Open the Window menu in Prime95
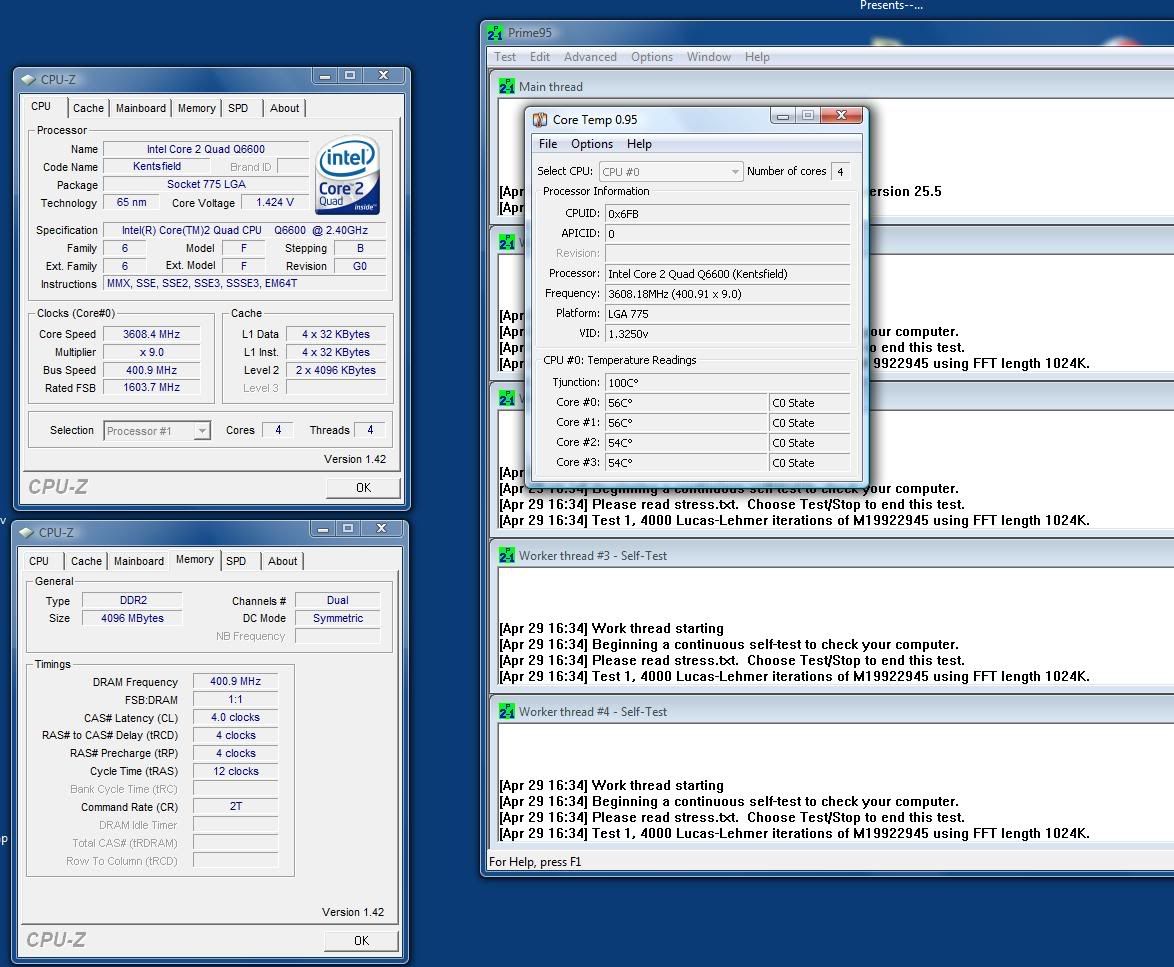The height and width of the screenshot is (967, 1174). pyautogui.click(x=708, y=57)
